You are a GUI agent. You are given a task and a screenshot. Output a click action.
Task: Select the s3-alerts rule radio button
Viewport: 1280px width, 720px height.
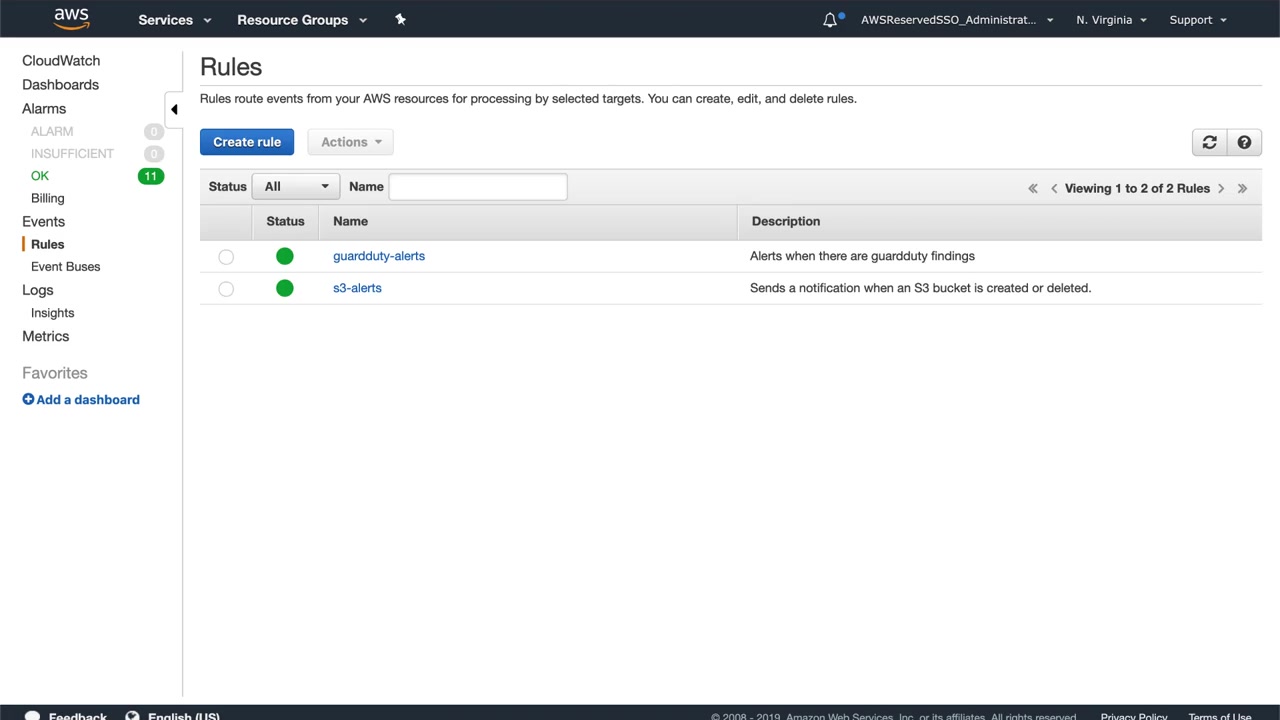[226, 289]
